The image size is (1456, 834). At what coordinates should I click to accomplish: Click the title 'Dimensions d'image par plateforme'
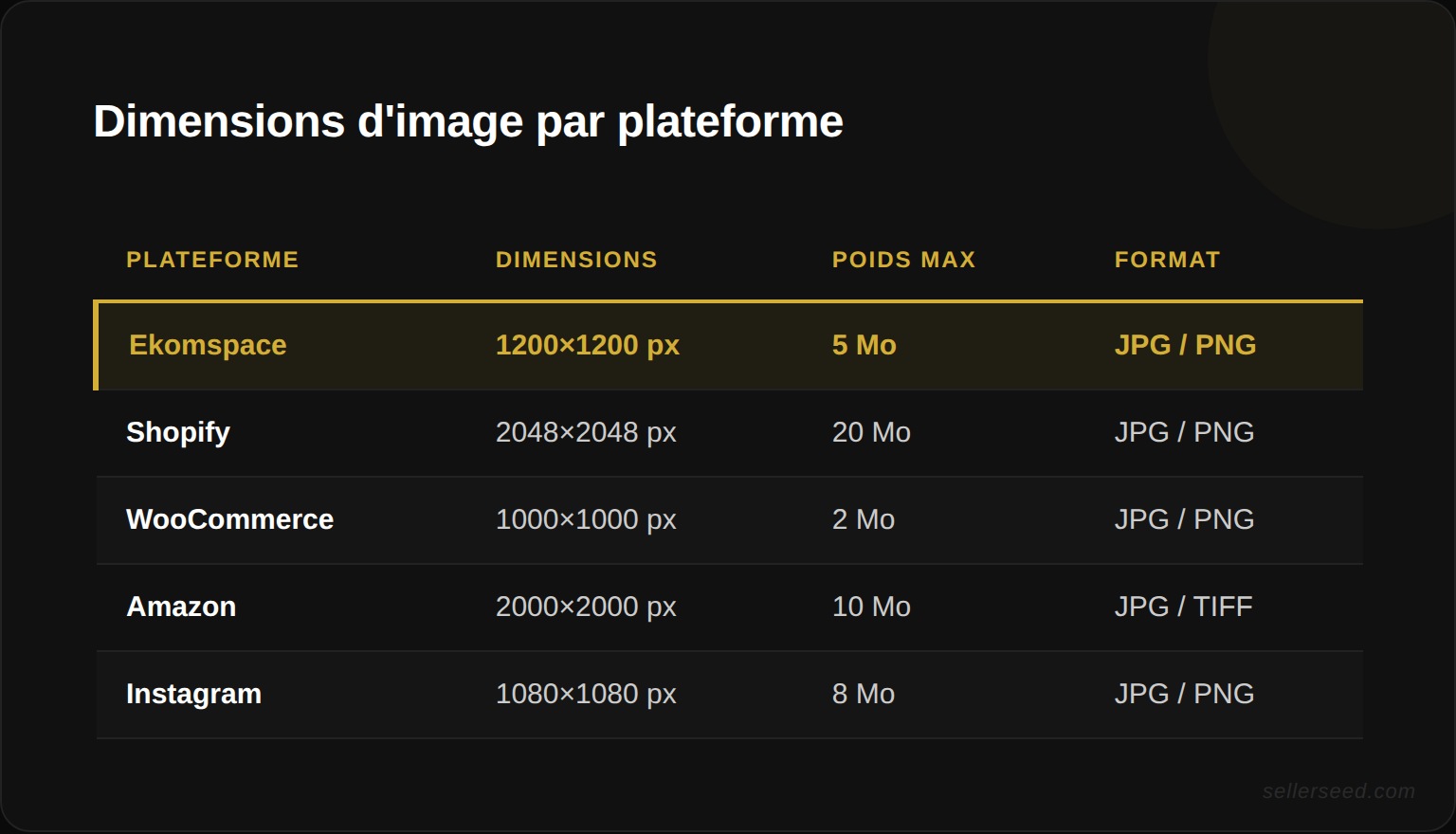coord(468,121)
